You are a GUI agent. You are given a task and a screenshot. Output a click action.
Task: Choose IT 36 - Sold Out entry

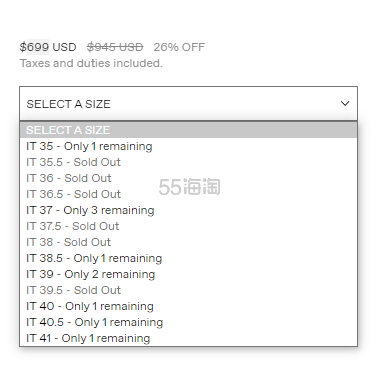pyautogui.click(x=188, y=178)
